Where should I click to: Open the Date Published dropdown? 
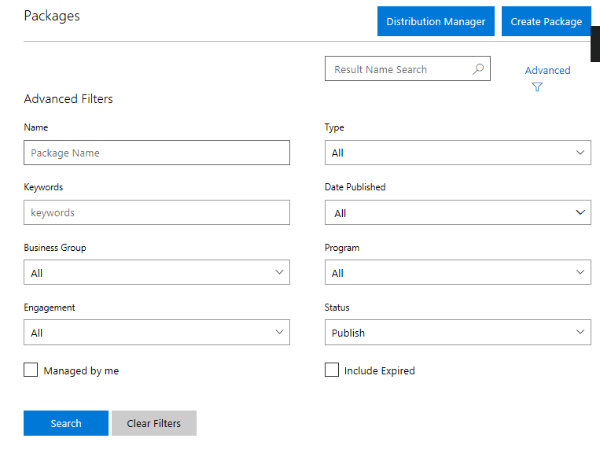[457, 213]
